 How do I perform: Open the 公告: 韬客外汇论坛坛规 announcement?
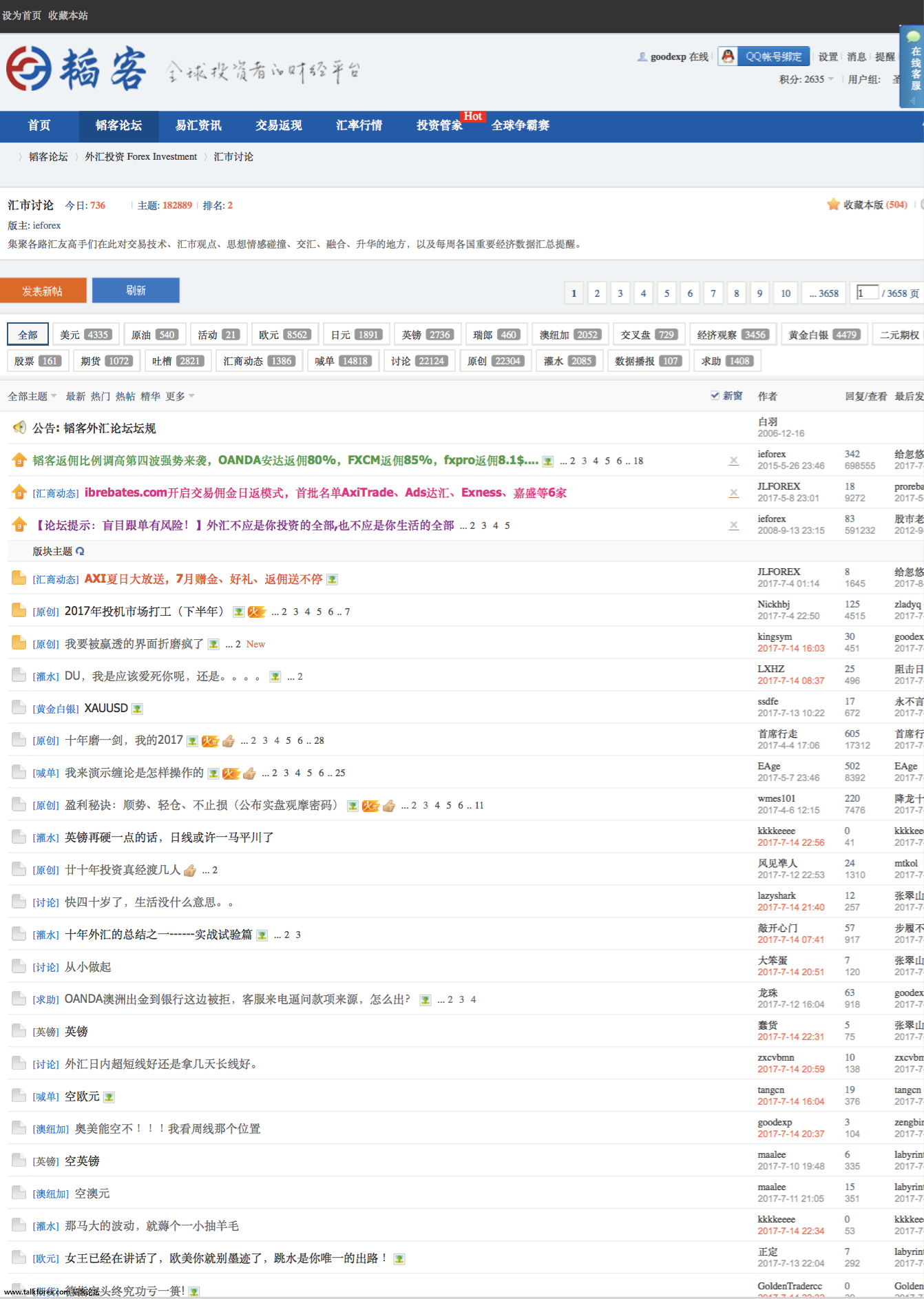(x=94, y=428)
